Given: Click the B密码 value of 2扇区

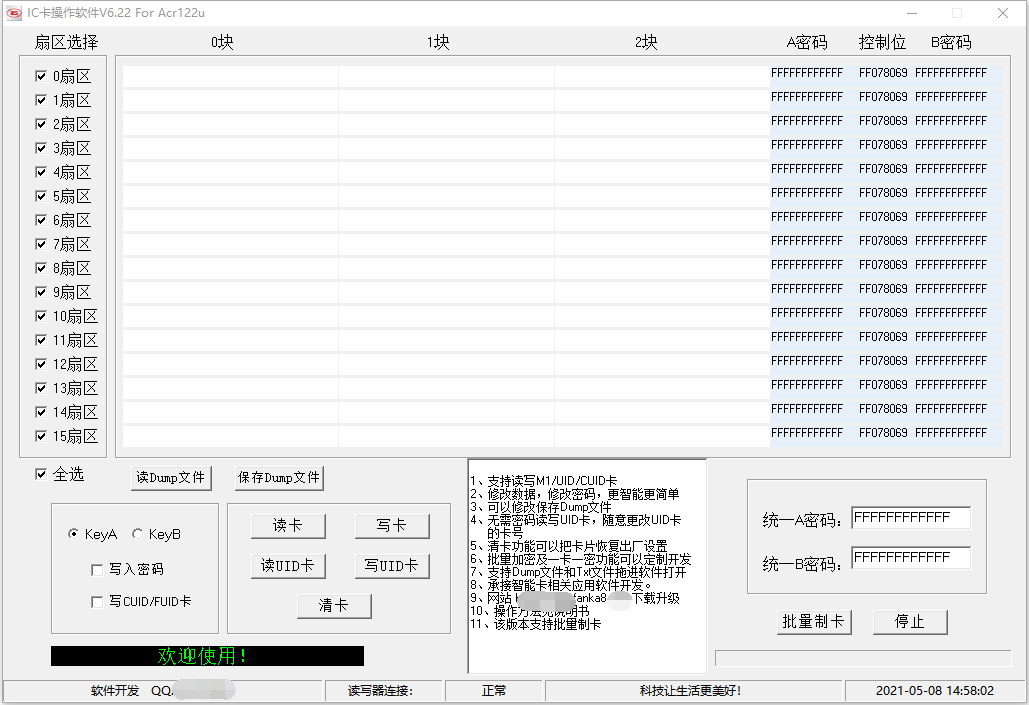Looking at the screenshot, I should pos(951,121).
